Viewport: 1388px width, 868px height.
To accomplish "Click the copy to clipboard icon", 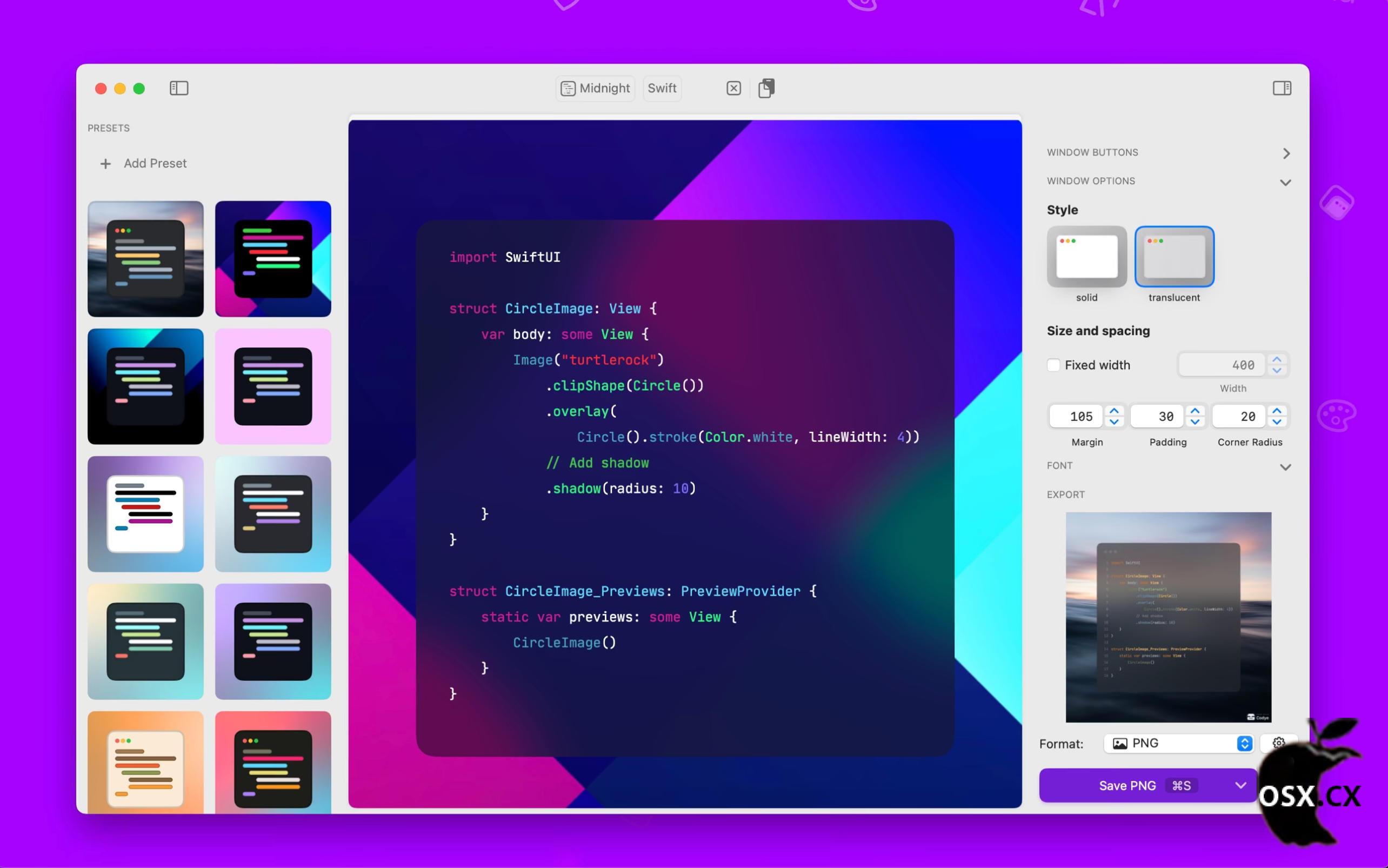I will coord(766,88).
